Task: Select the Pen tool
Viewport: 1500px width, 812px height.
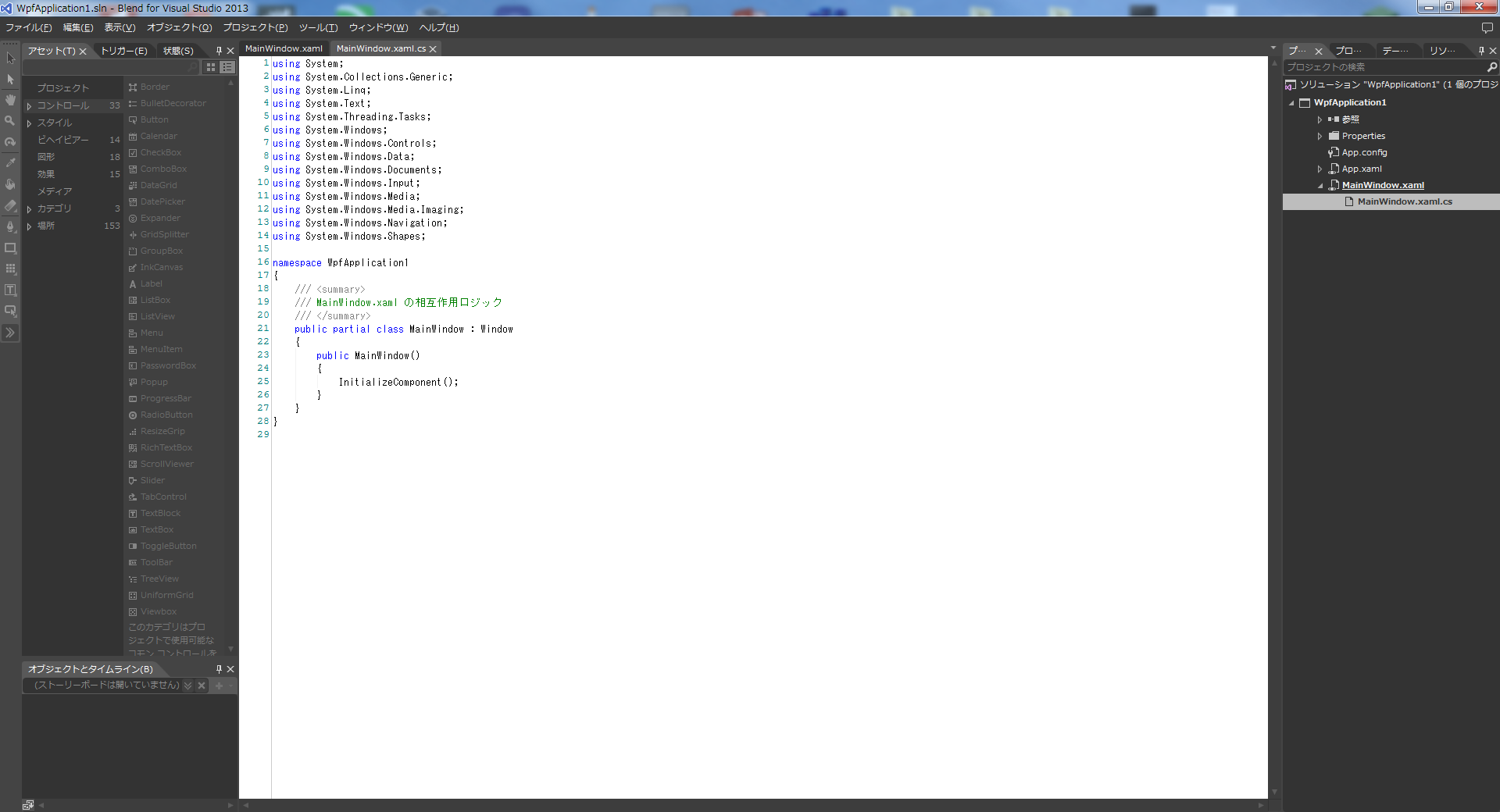Action: [x=10, y=227]
